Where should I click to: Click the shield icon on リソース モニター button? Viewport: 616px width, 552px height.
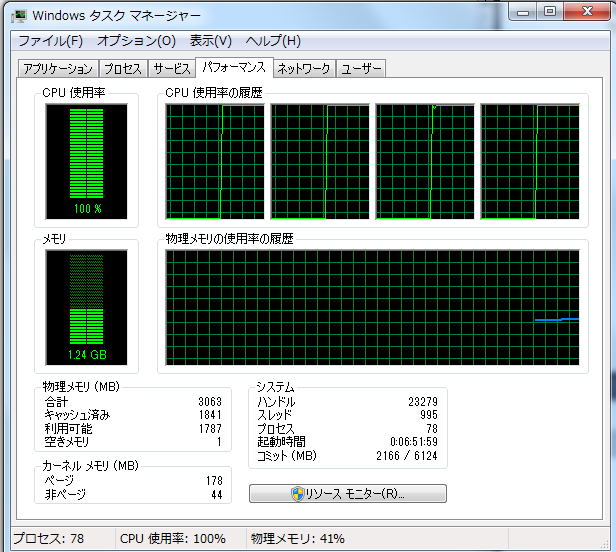point(298,494)
